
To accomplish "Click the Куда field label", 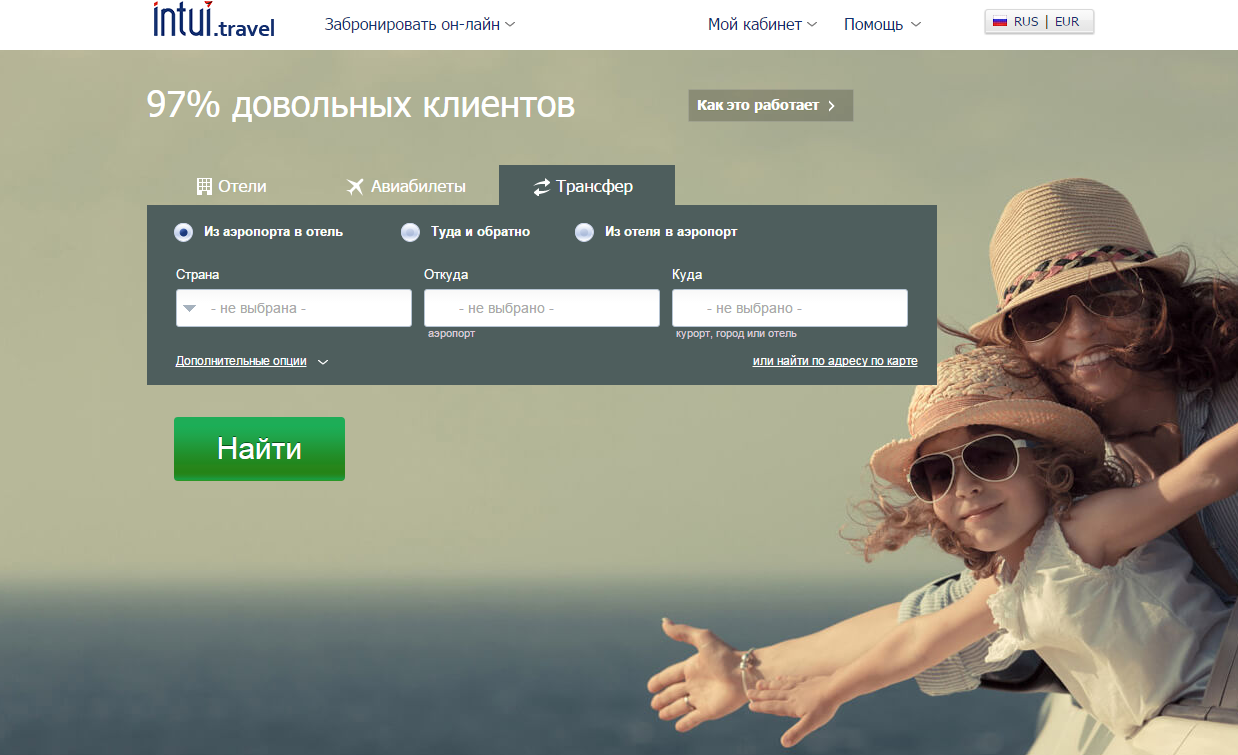I will click(x=687, y=275).
